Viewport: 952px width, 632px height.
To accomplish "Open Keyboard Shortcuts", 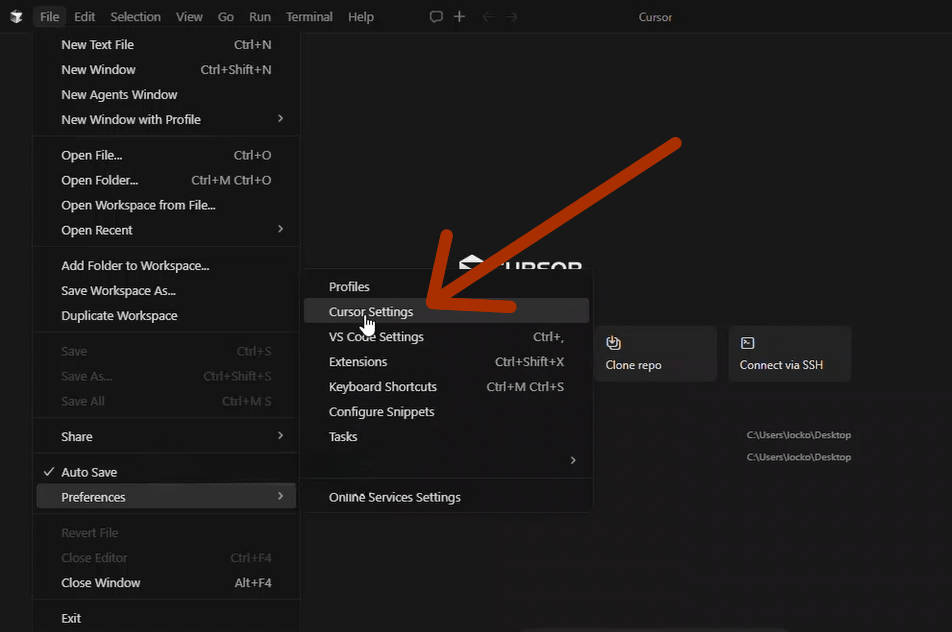I will [446, 387].
